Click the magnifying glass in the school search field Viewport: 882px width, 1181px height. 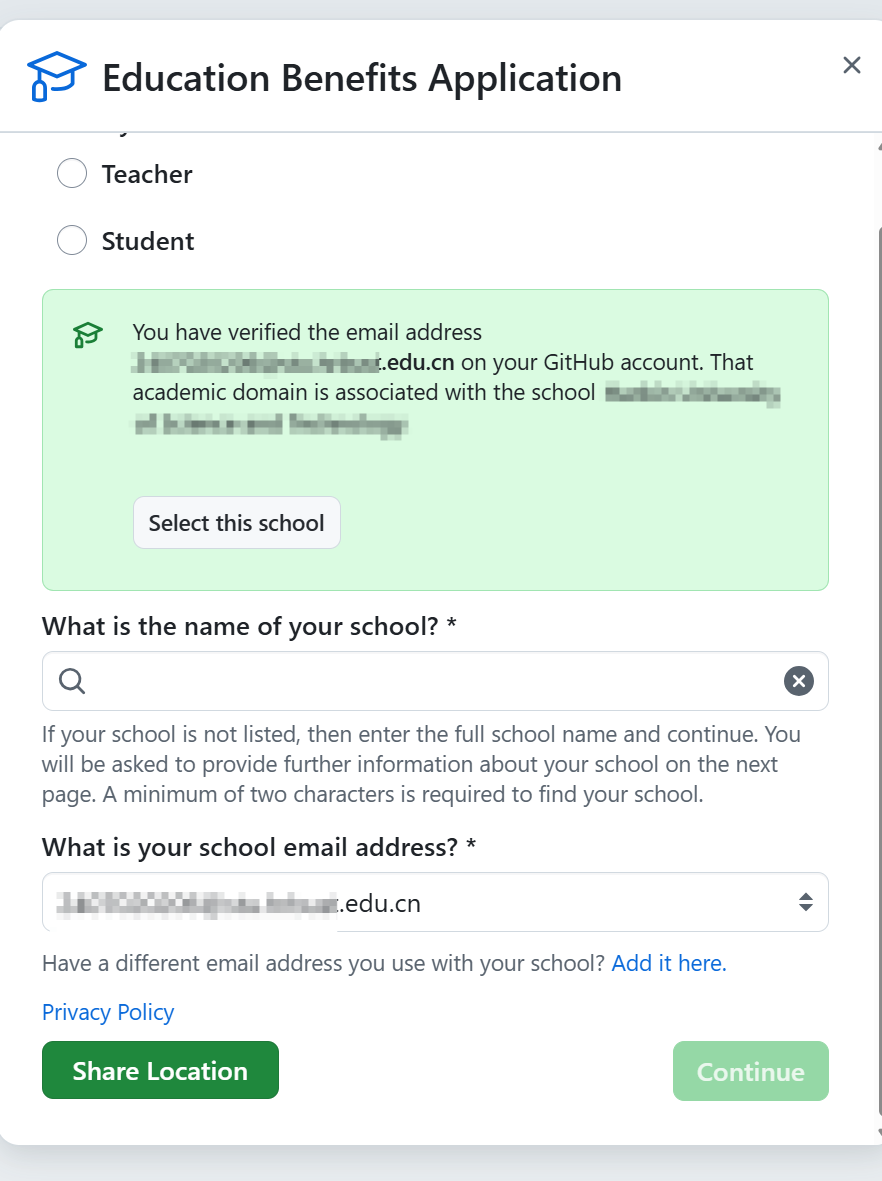(70, 681)
